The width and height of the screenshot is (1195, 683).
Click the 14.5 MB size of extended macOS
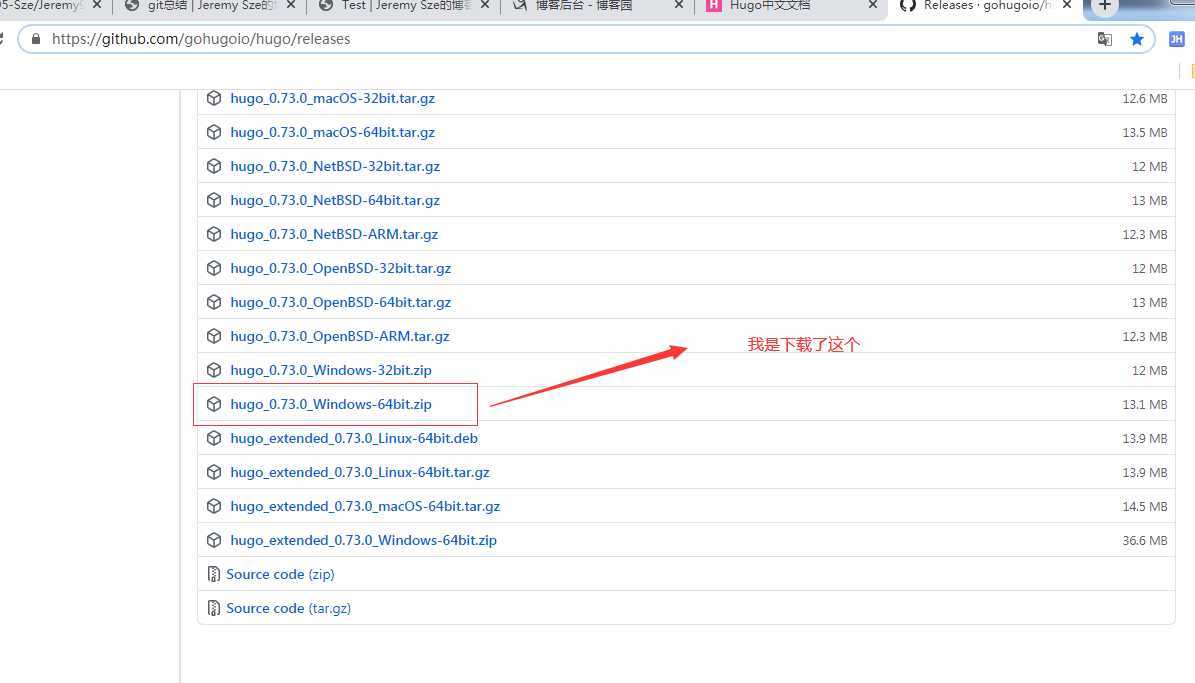coord(1144,506)
